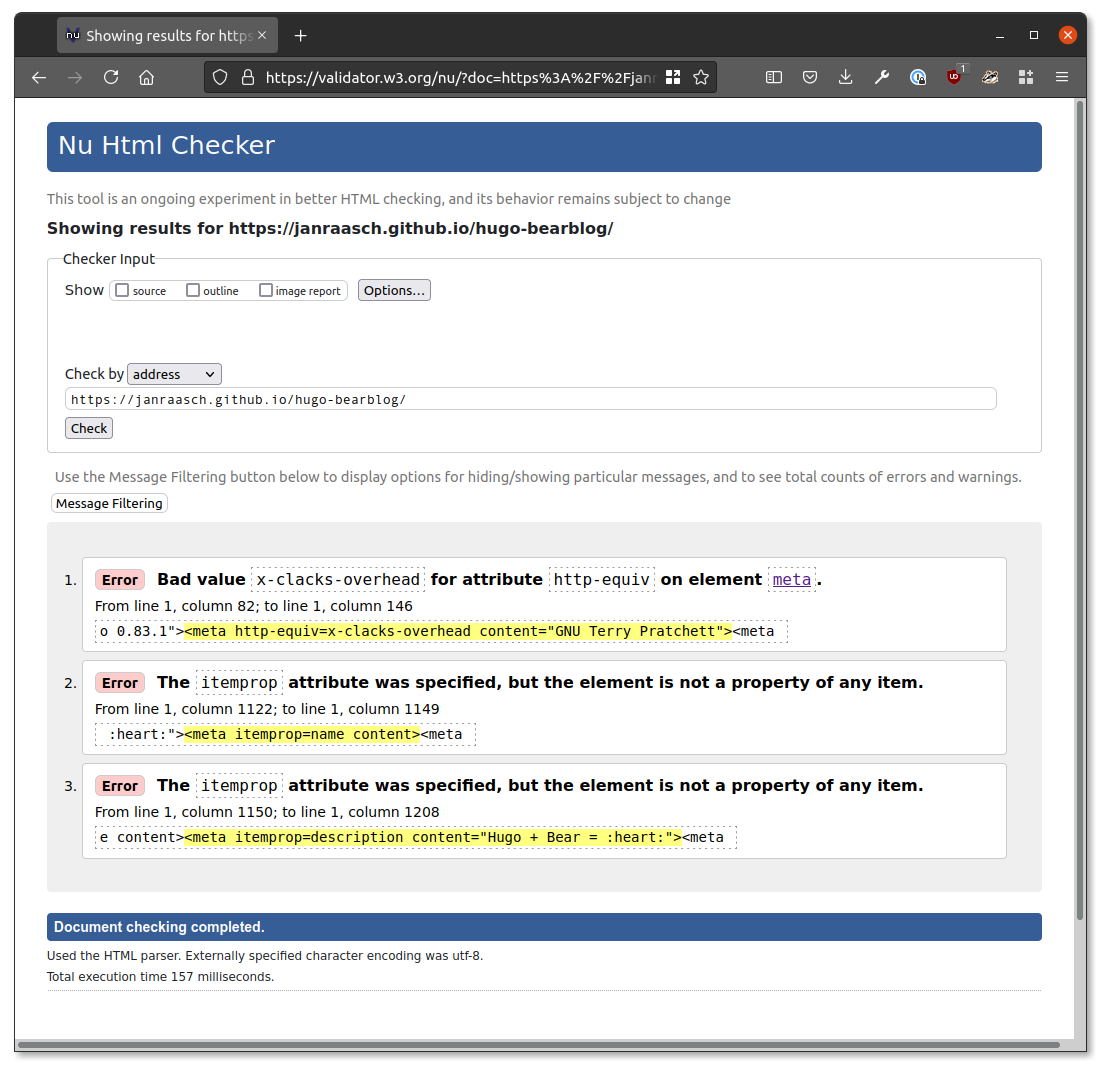Viewport: 1105px width, 1070px height.
Task: Enable the outline checkbox
Action: 191,290
